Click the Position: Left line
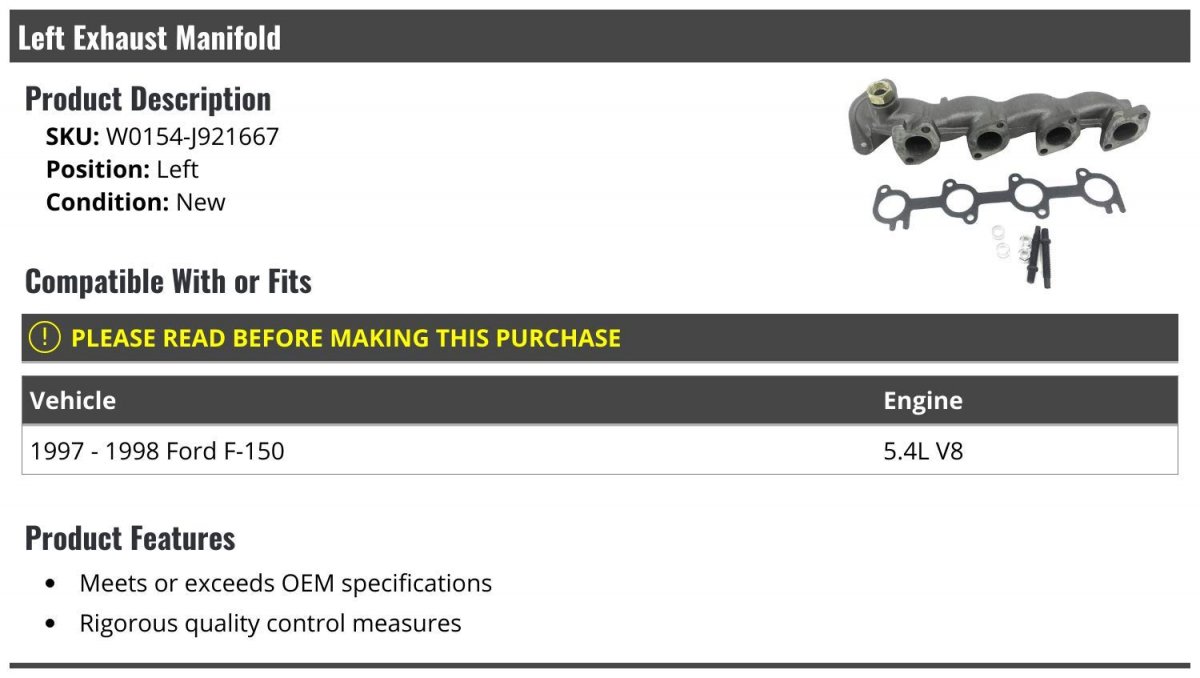 pos(122,169)
